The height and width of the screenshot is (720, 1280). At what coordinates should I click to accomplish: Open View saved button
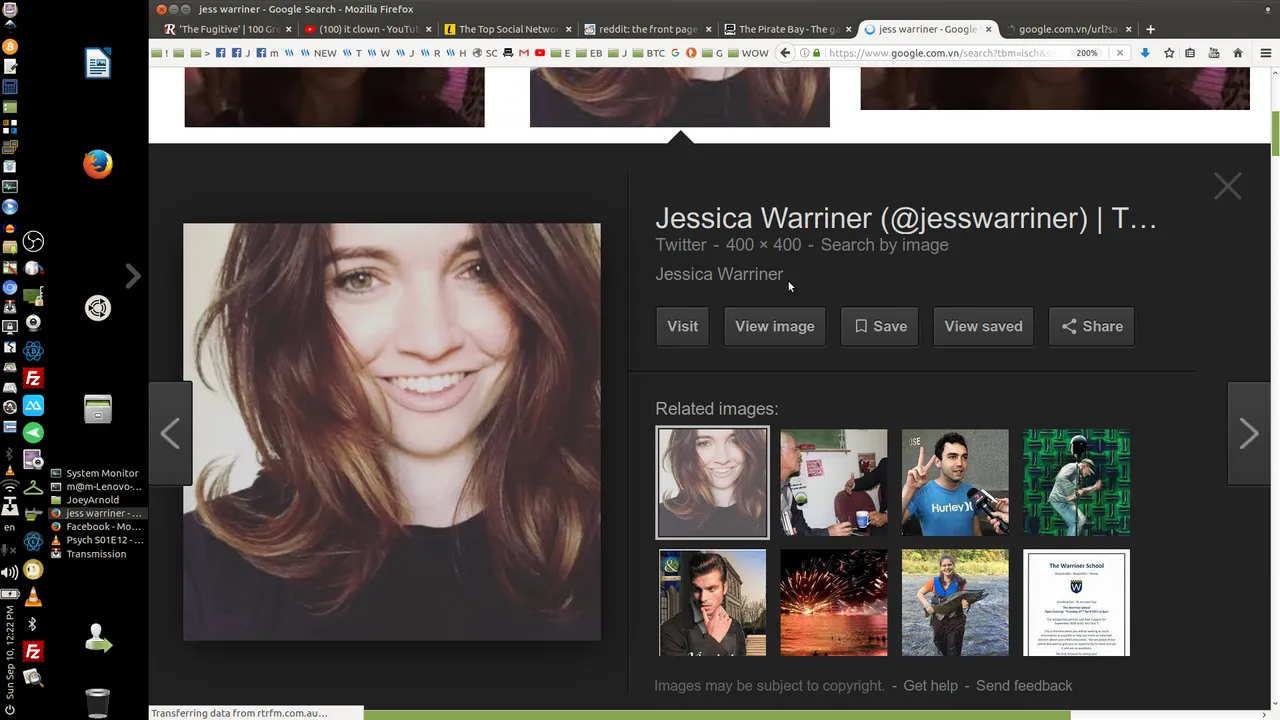[x=983, y=326]
